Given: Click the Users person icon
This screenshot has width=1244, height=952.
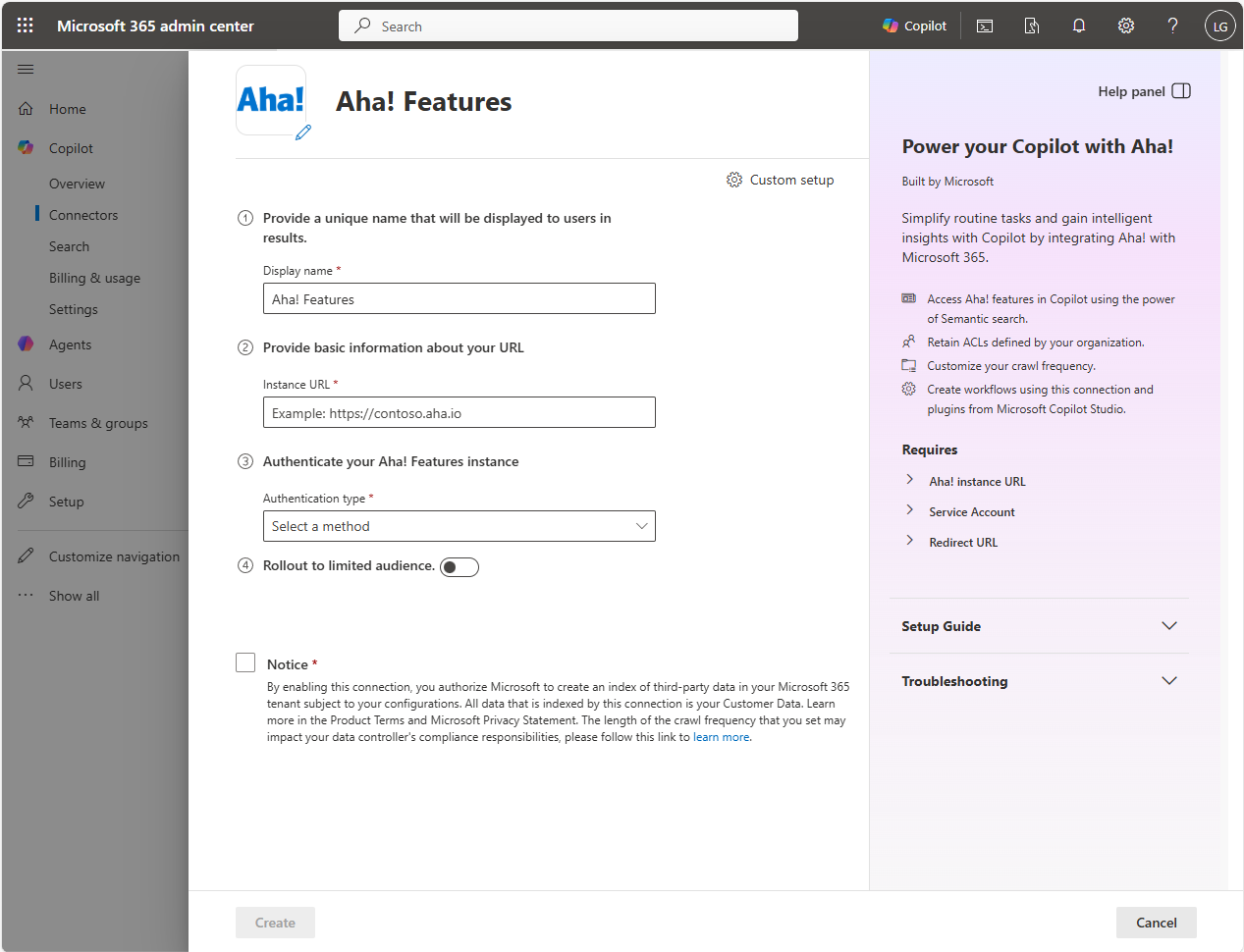Looking at the screenshot, I should (x=26, y=384).
